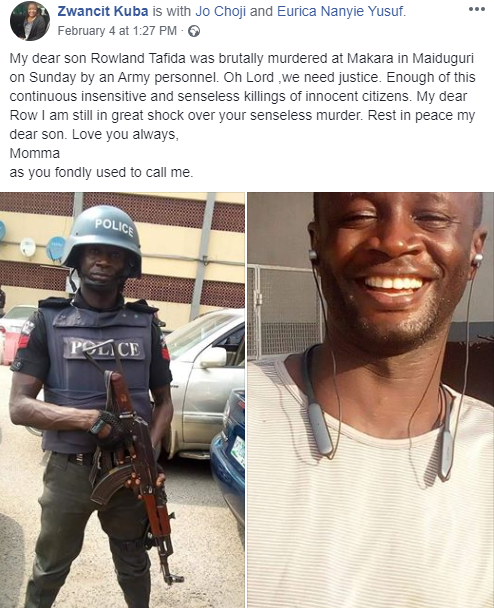494x608 pixels.
Task: Click the globe public privacy icon
Action: 194,31
